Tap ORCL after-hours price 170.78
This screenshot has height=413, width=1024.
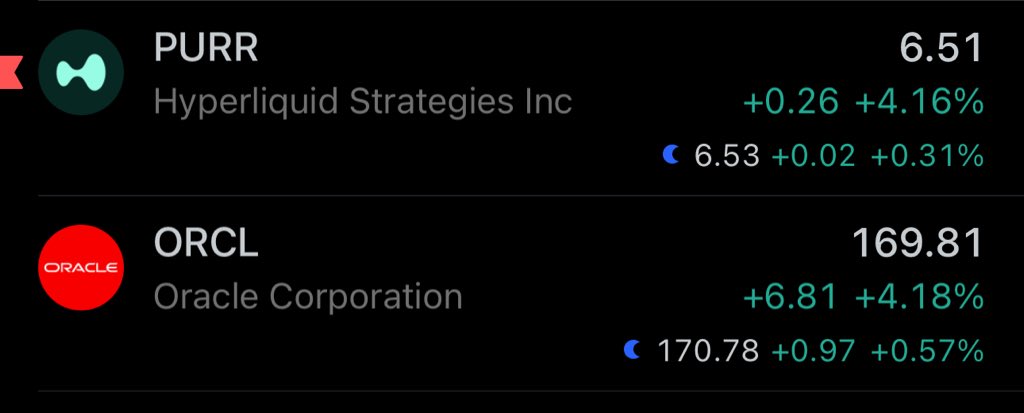tap(708, 351)
